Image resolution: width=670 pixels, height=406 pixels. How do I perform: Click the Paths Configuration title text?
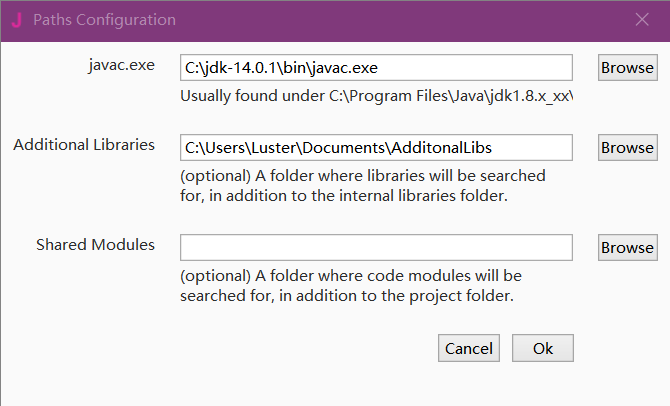point(104,20)
